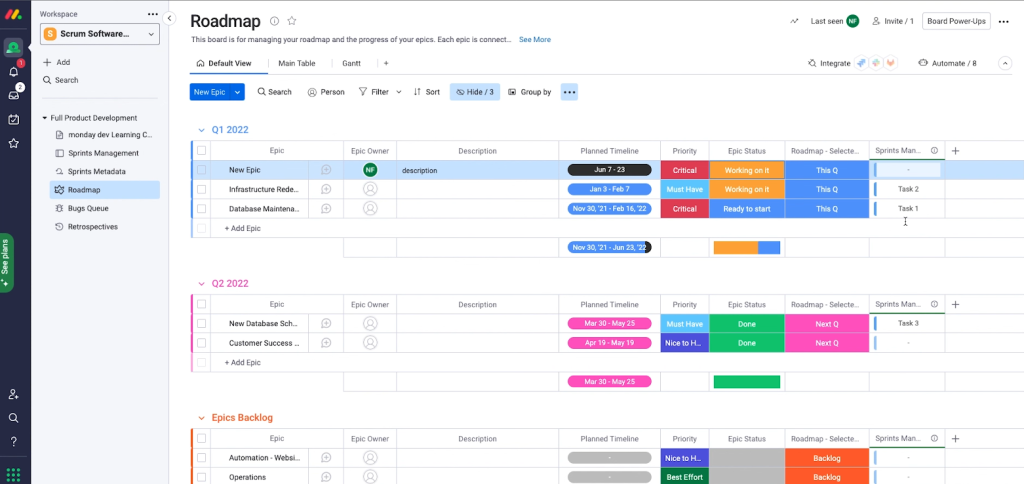1024x484 pixels.
Task: Click the invite members icon in left rail
Action: coord(13,394)
